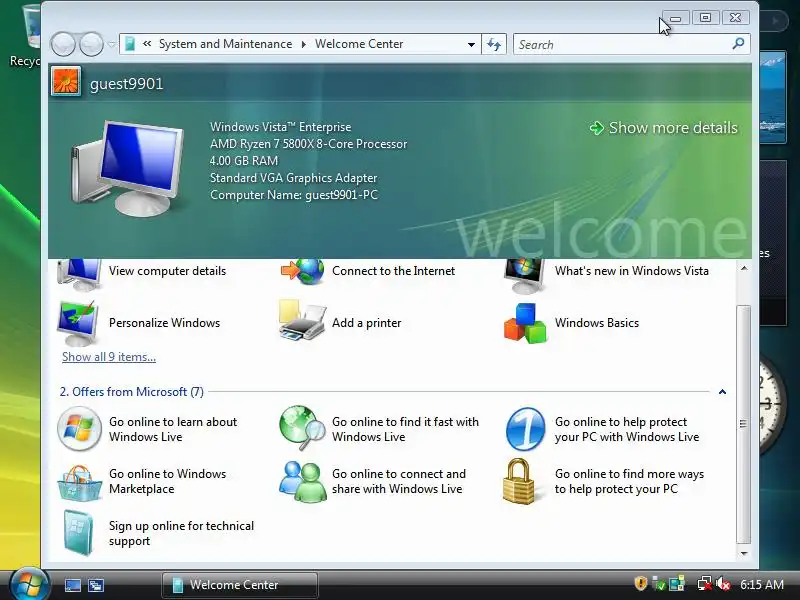Click Show Desktop in Quick Launch

click(72, 585)
